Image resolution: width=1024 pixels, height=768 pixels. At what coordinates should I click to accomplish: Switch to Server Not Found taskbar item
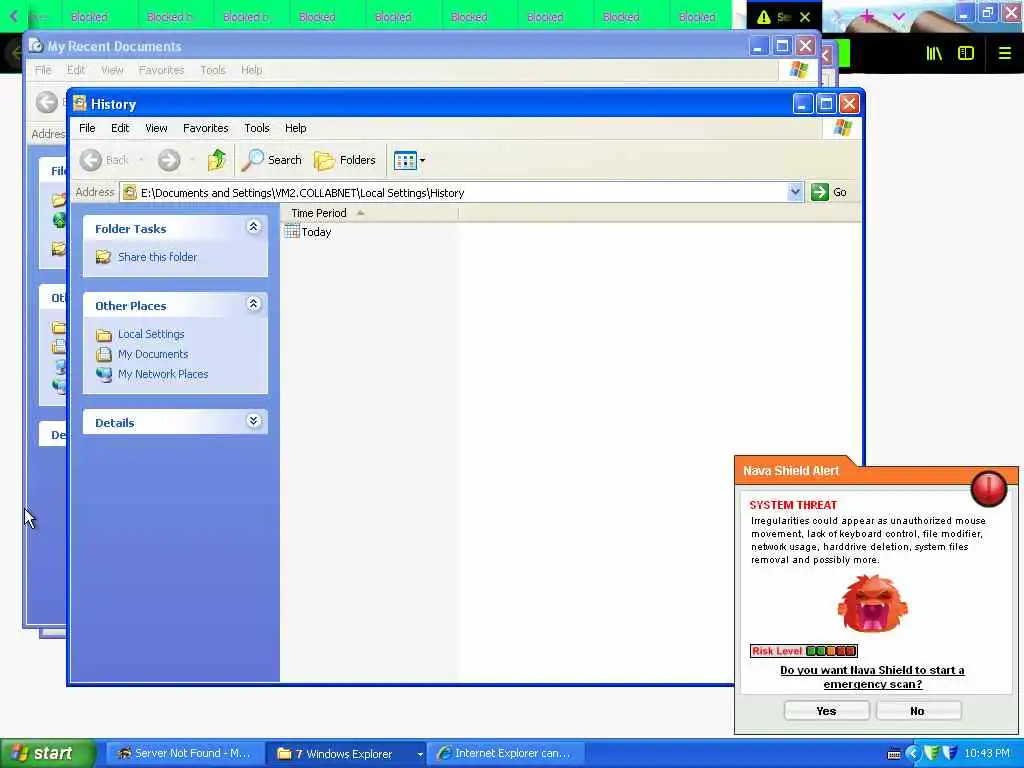(184, 754)
